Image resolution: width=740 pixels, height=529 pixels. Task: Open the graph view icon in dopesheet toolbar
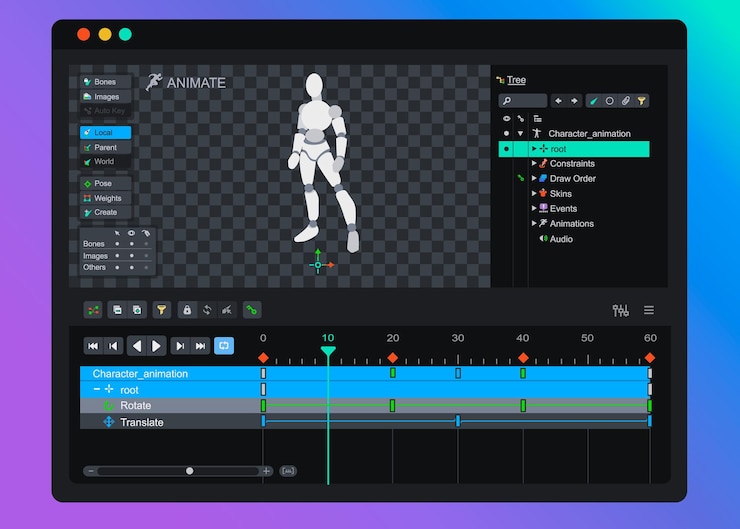pos(93,310)
